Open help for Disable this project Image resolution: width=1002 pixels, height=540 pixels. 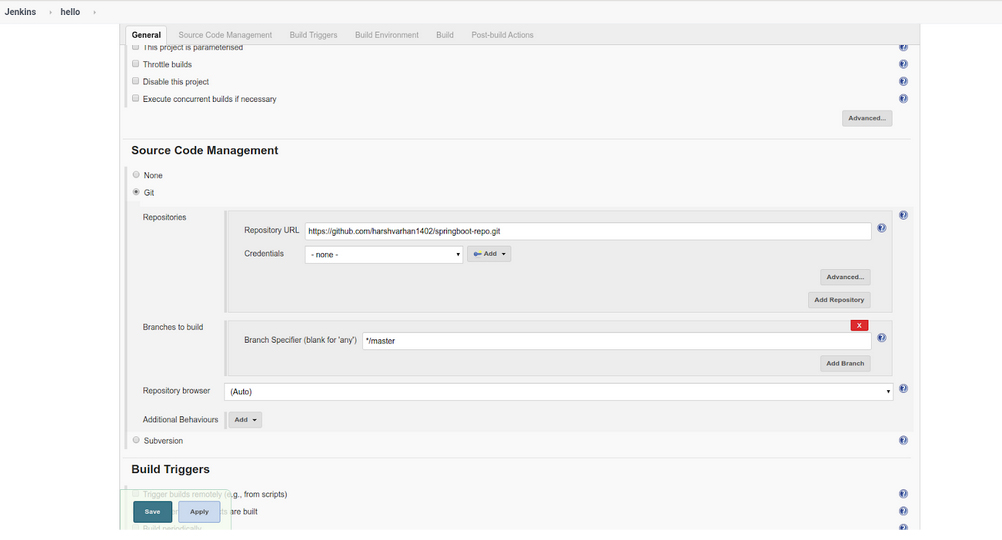(903, 82)
